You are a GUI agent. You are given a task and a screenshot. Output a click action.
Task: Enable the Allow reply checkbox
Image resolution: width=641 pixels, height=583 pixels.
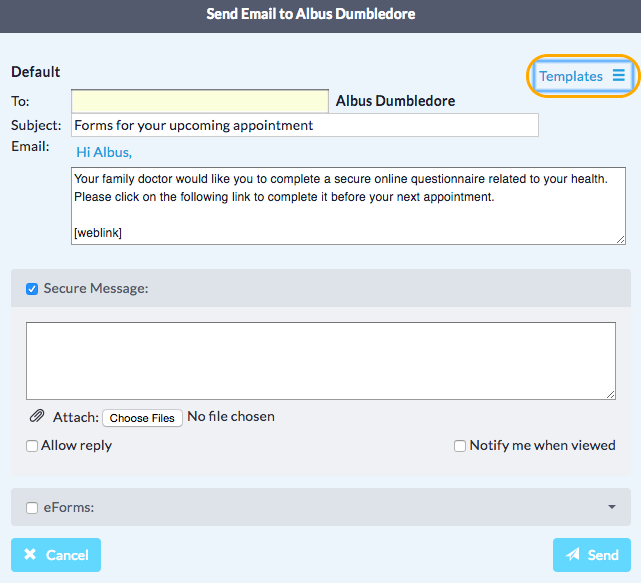point(32,446)
